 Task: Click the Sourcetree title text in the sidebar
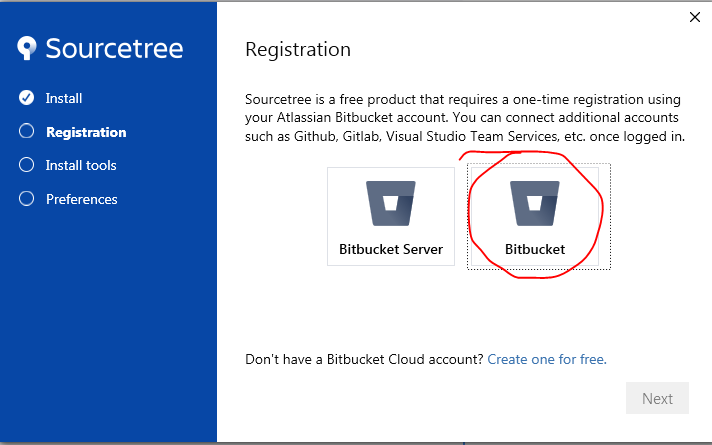pos(114,48)
